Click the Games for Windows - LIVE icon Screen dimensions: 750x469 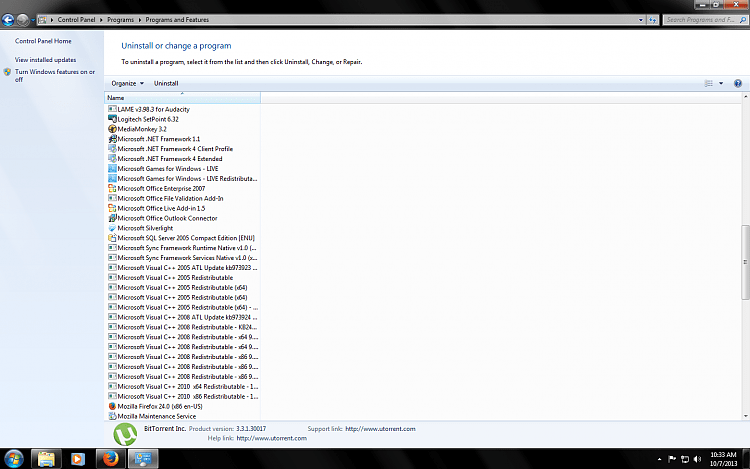(112, 168)
